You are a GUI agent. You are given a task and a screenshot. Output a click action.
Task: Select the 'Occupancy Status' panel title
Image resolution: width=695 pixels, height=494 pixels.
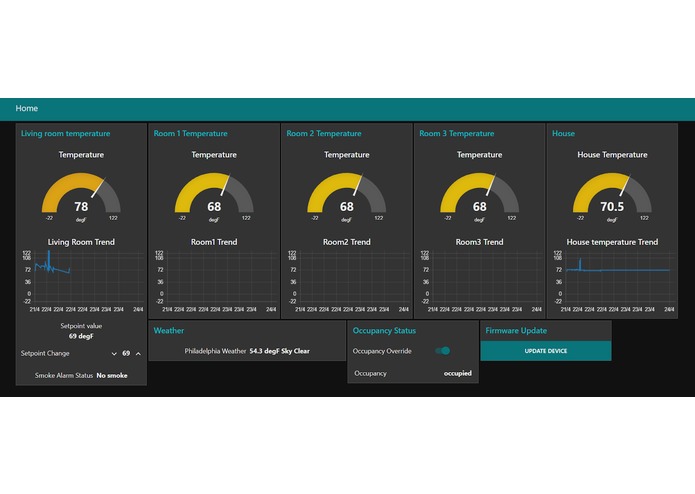click(x=384, y=331)
